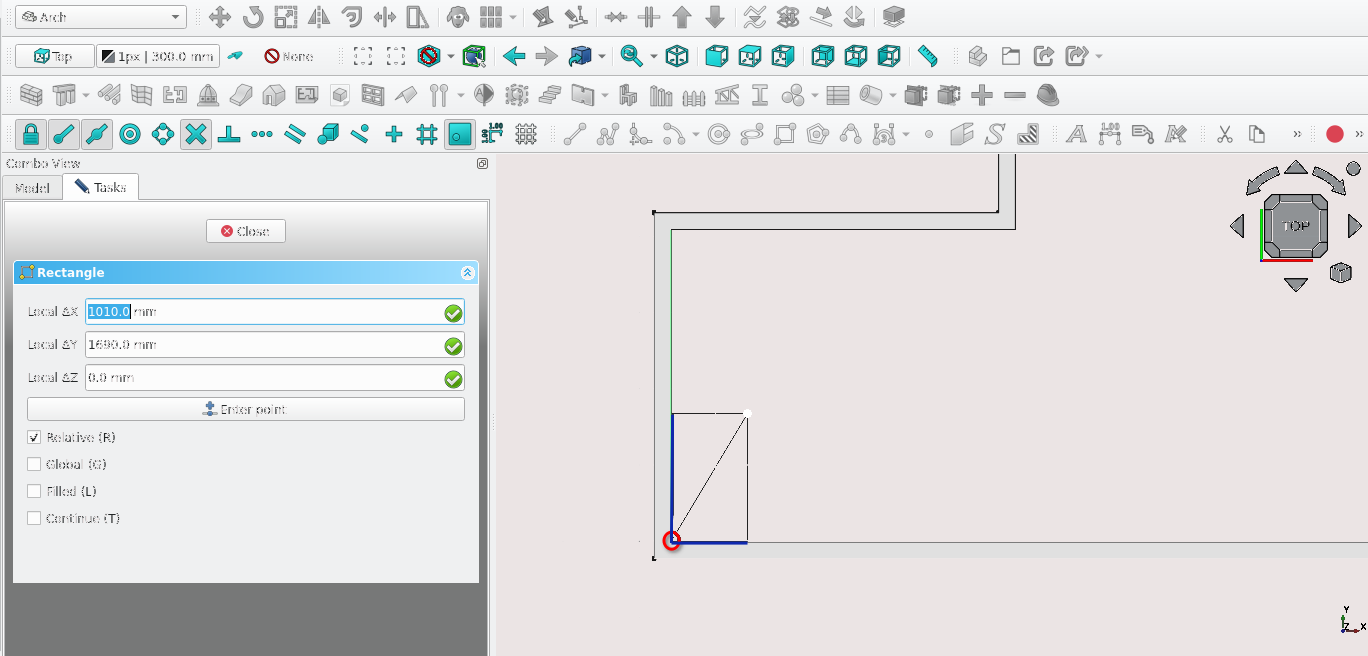This screenshot has height=656, width=1368.
Task: Click the Enter point button
Action: click(245, 409)
